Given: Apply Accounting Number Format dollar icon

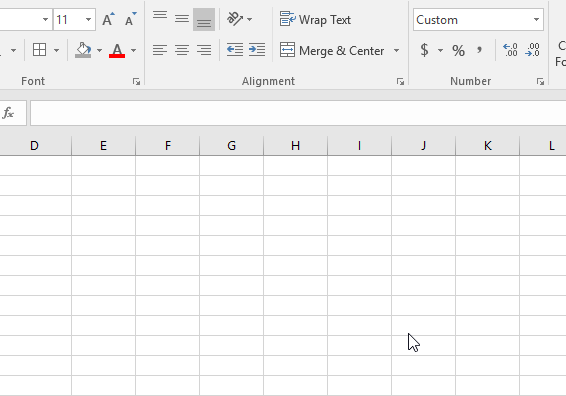Looking at the screenshot, I should [424, 50].
